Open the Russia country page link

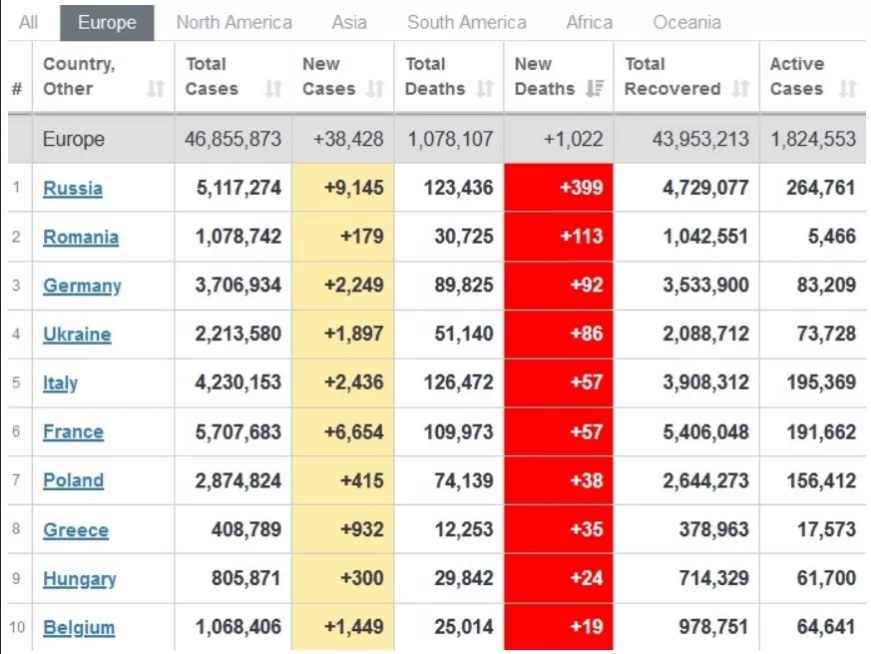click(73, 188)
